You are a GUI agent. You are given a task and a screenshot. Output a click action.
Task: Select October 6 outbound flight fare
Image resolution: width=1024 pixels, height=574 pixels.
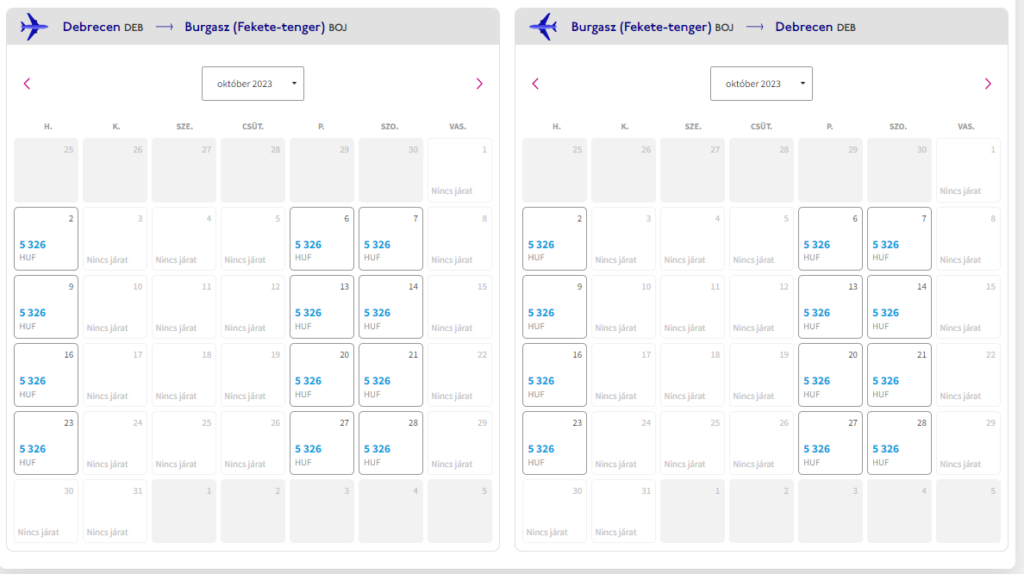(321, 239)
